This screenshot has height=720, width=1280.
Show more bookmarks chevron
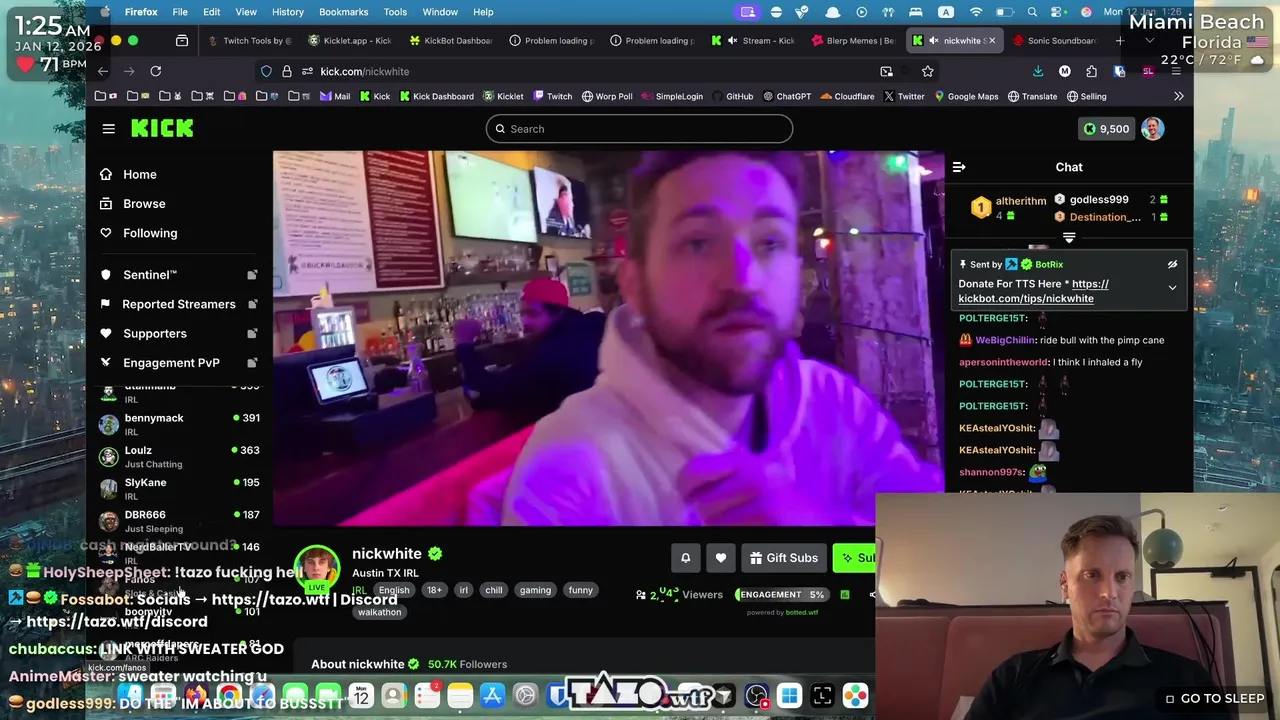(1178, 96)
